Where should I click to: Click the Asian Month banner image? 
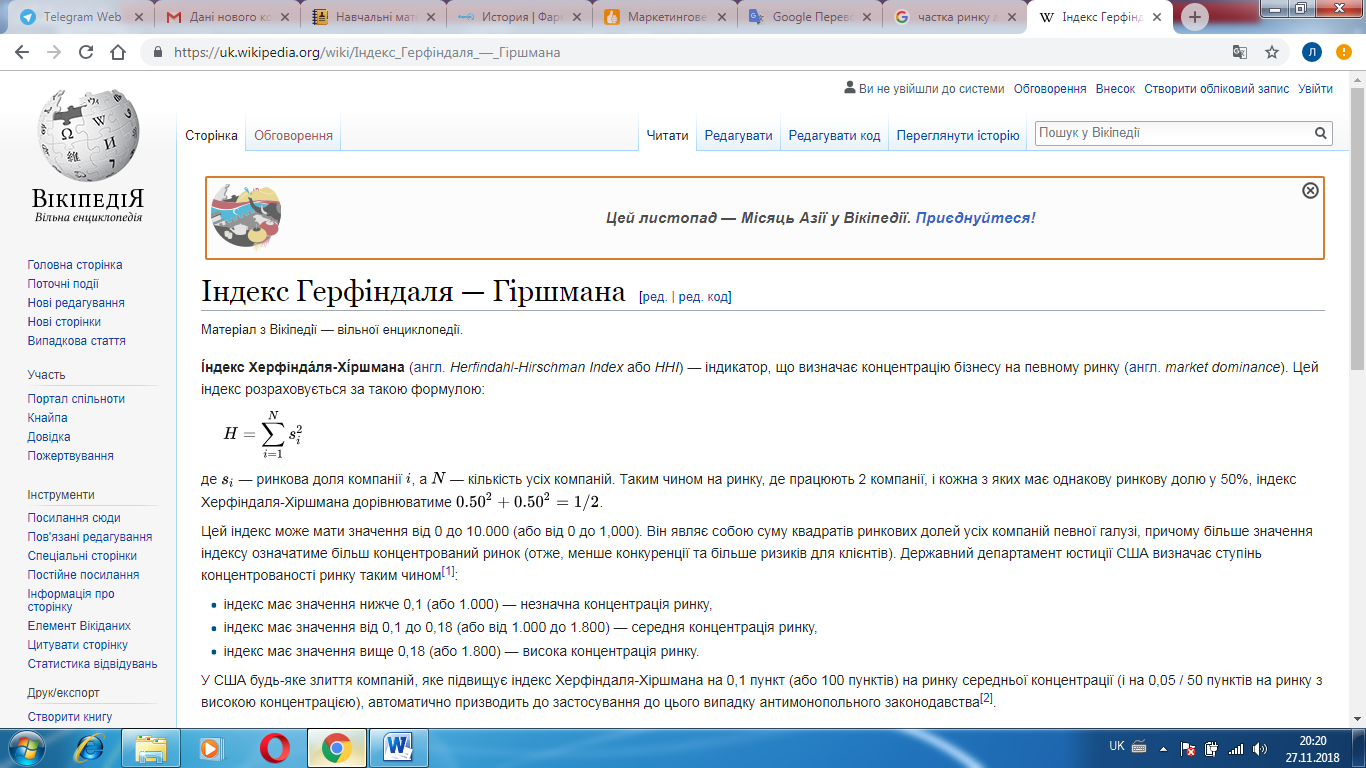(x=246, y=216)
